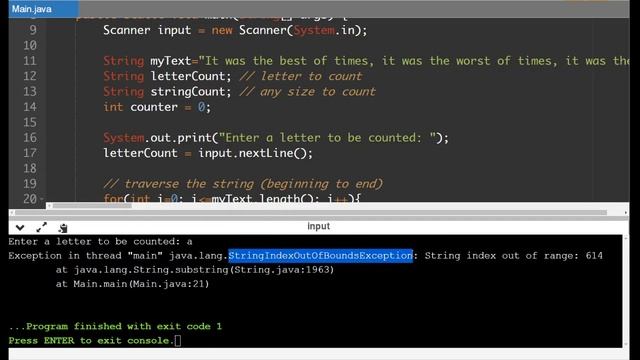Viewport: 640px width, 360px height.
Task: Click the input console tab label
Action: coord(318,226)
